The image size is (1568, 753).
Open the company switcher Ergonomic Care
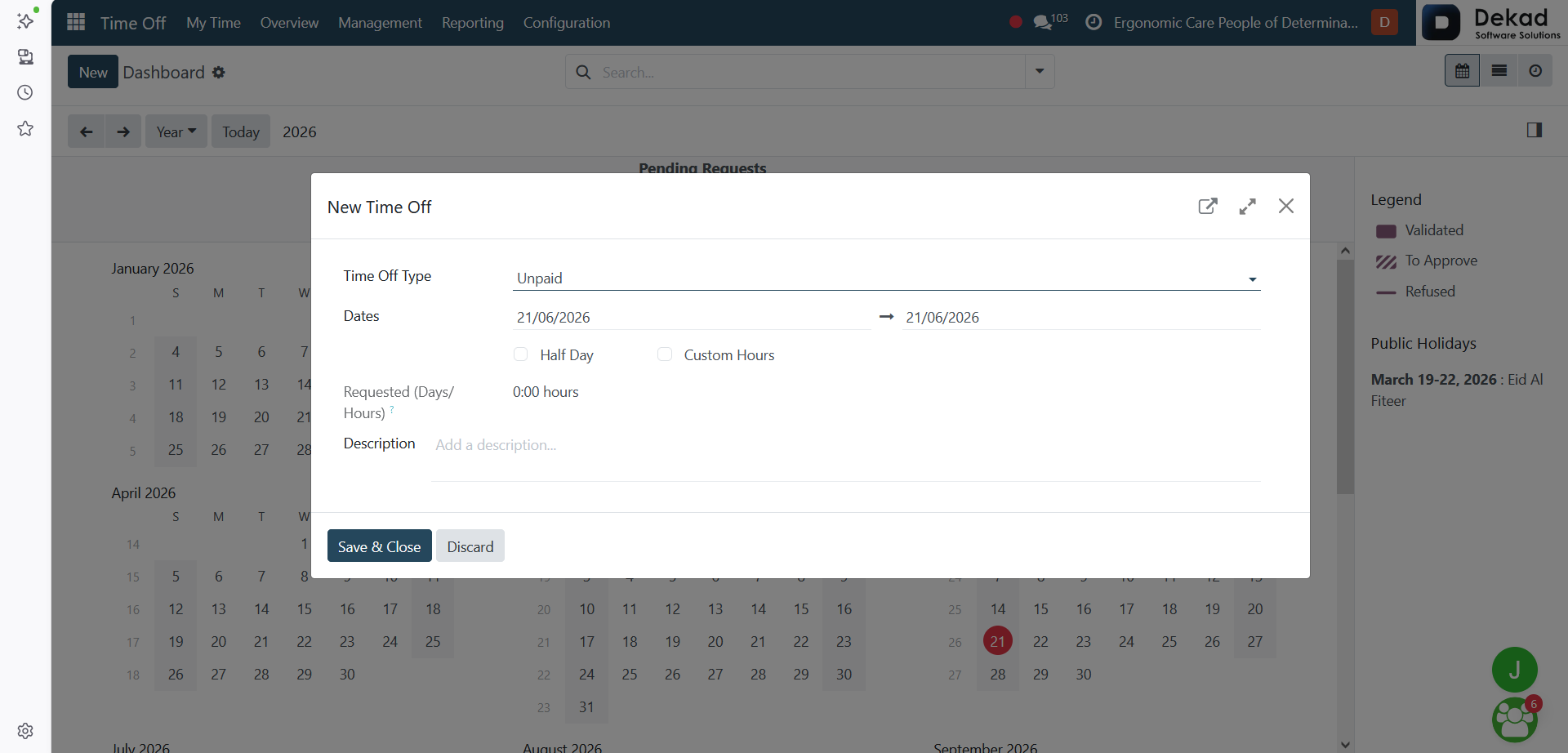coord(1236,23)
